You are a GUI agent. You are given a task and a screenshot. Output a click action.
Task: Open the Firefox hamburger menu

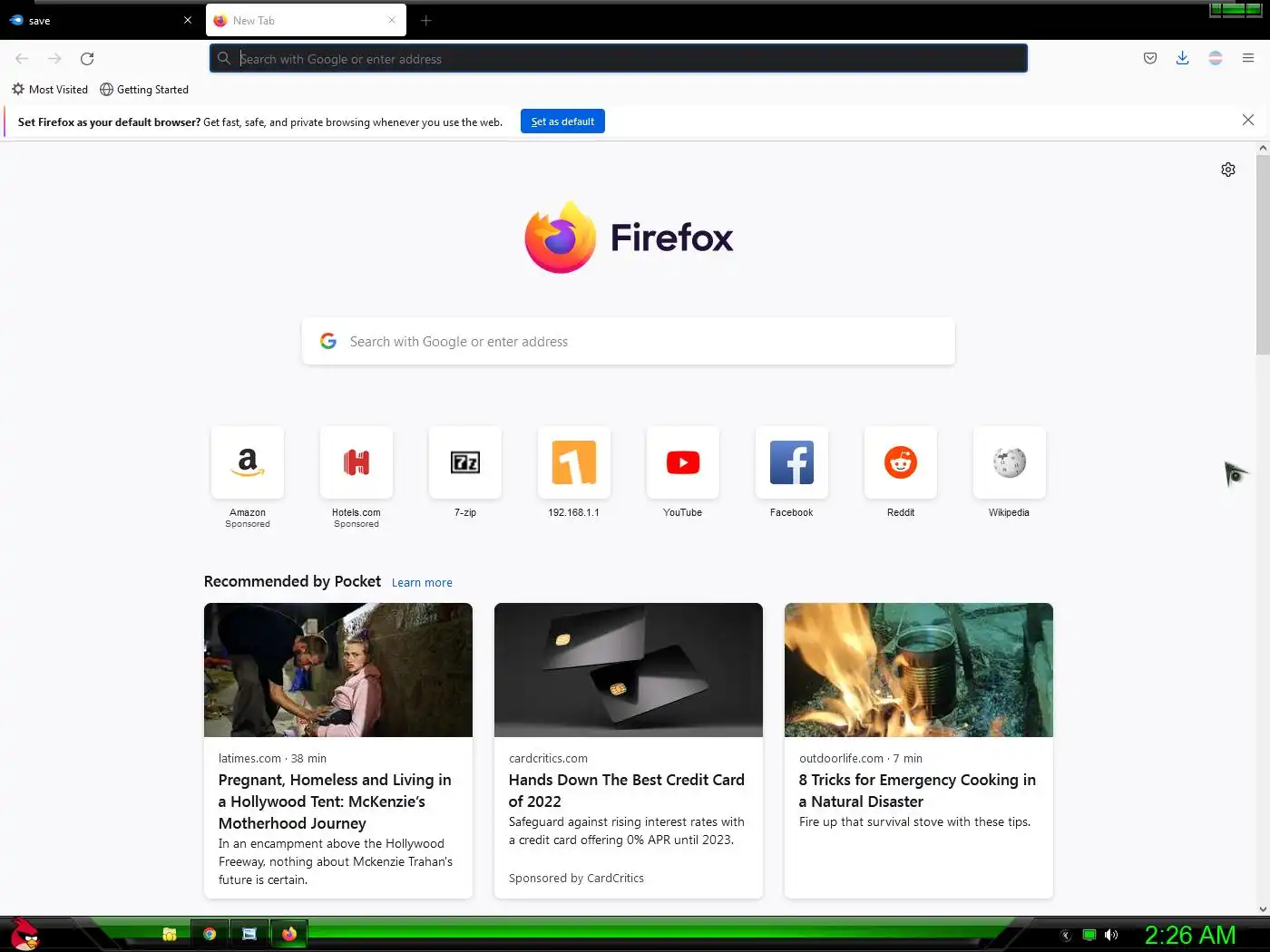click(1248, 59)
